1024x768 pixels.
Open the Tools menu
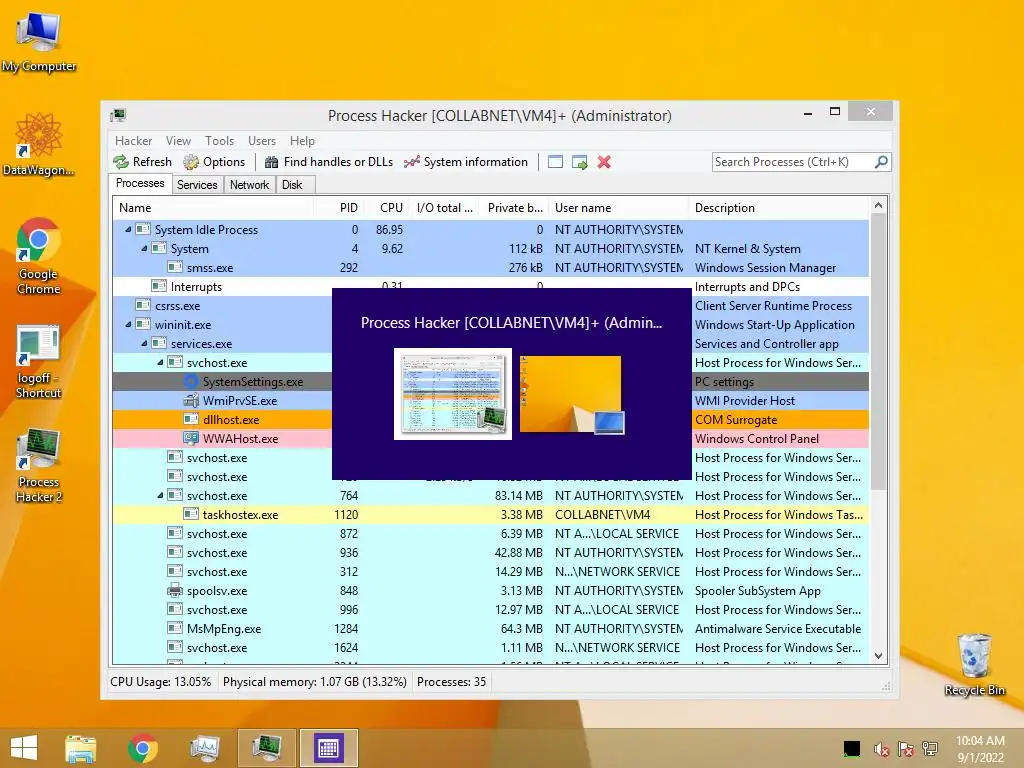219,141
